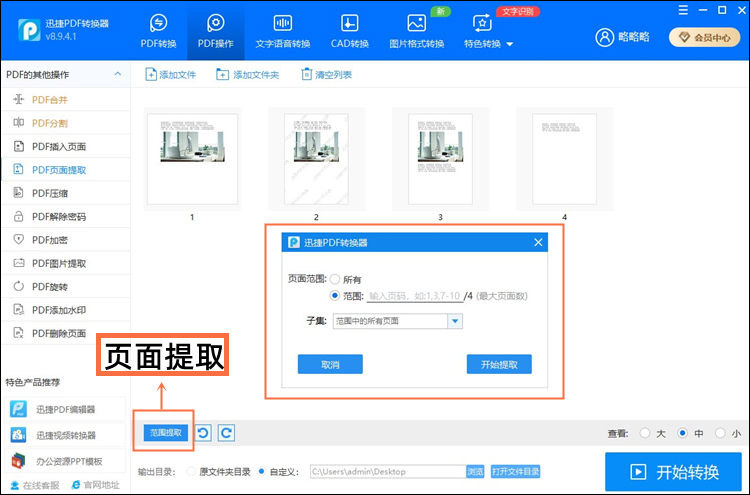Rotate counterclockwise icon
Image resolution: width=750 pixels, height=495 pixels.
pyautogui.click(x=203, y=433)
